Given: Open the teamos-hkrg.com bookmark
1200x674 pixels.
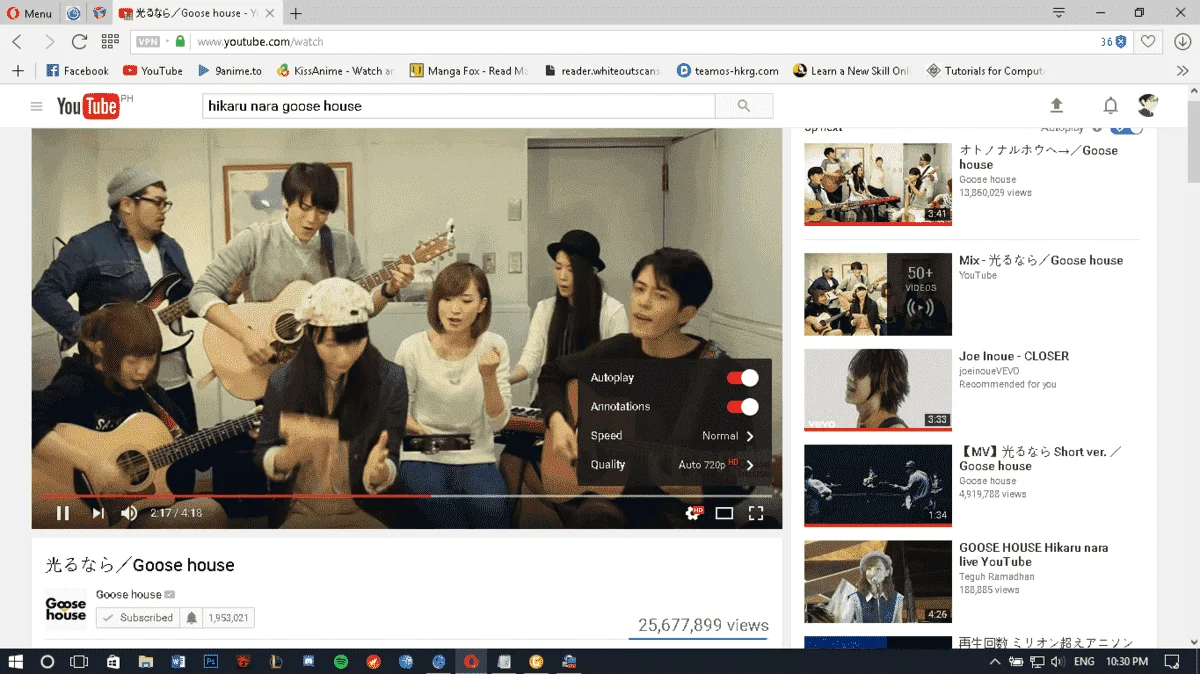Looking at the screenshot, I should click(x=728, y=71).
